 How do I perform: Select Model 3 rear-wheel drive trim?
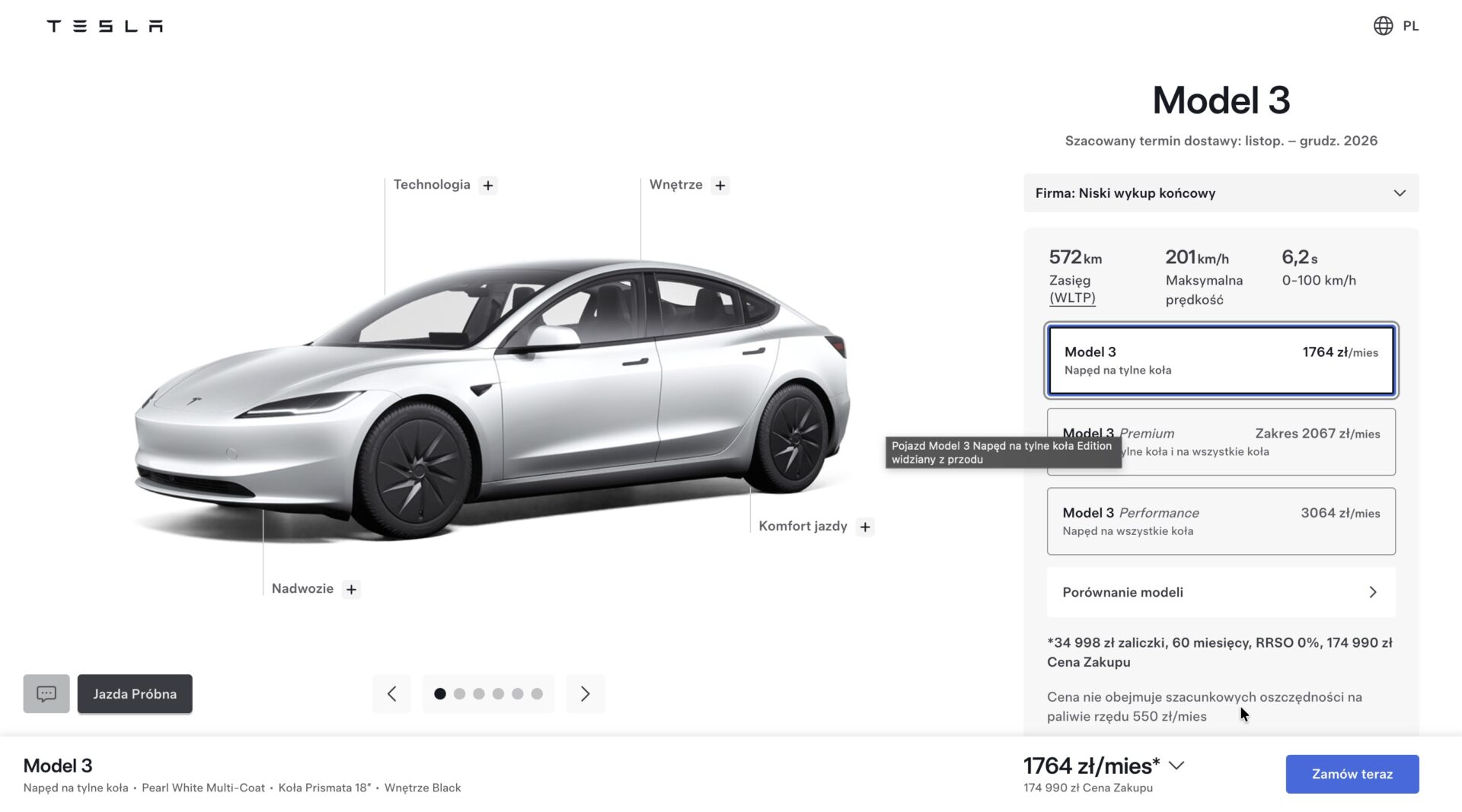pyautogui.click(x=1221, y=361)
